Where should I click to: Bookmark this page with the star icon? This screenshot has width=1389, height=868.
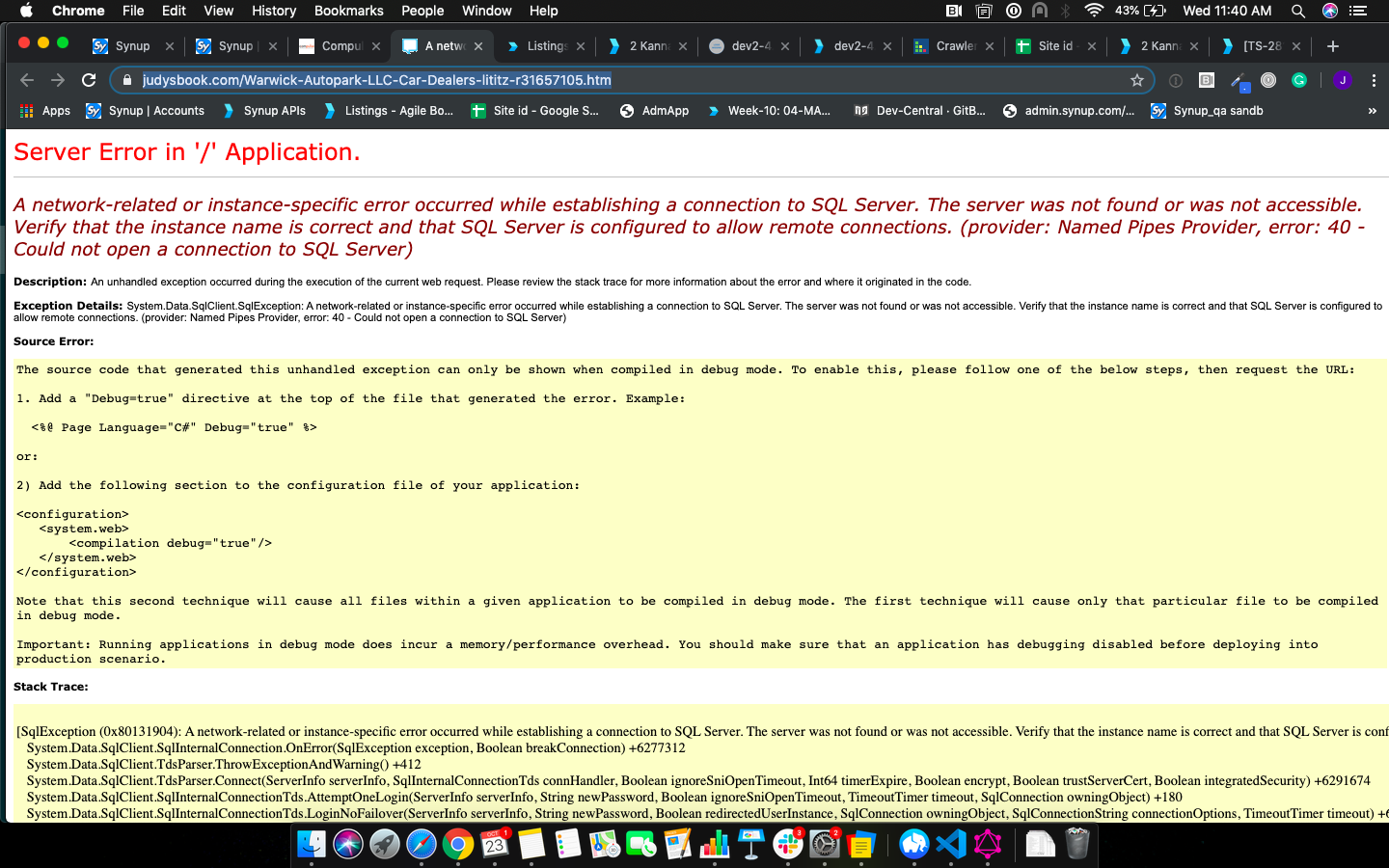coord(1137,80)
